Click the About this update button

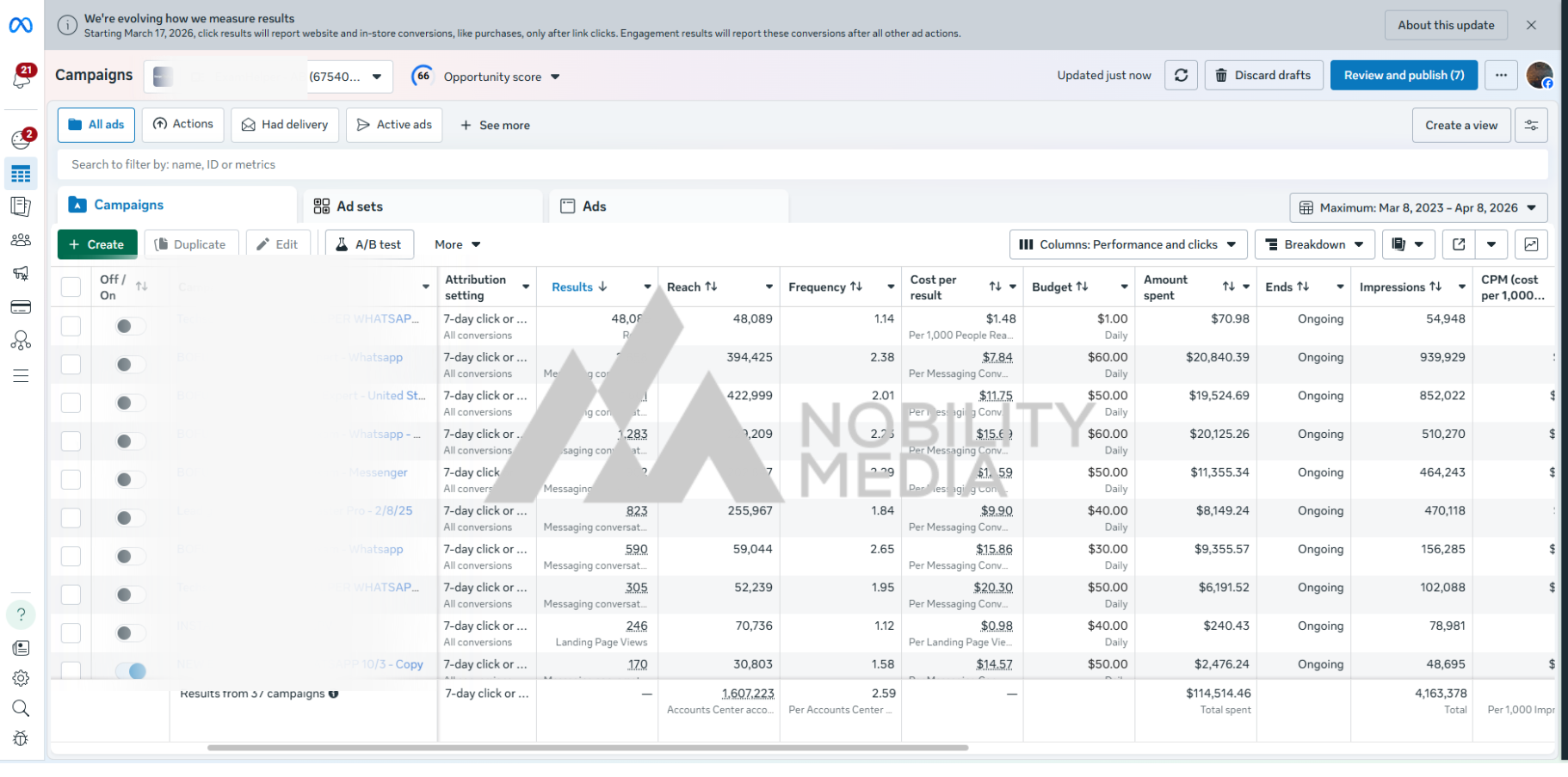1446,25
